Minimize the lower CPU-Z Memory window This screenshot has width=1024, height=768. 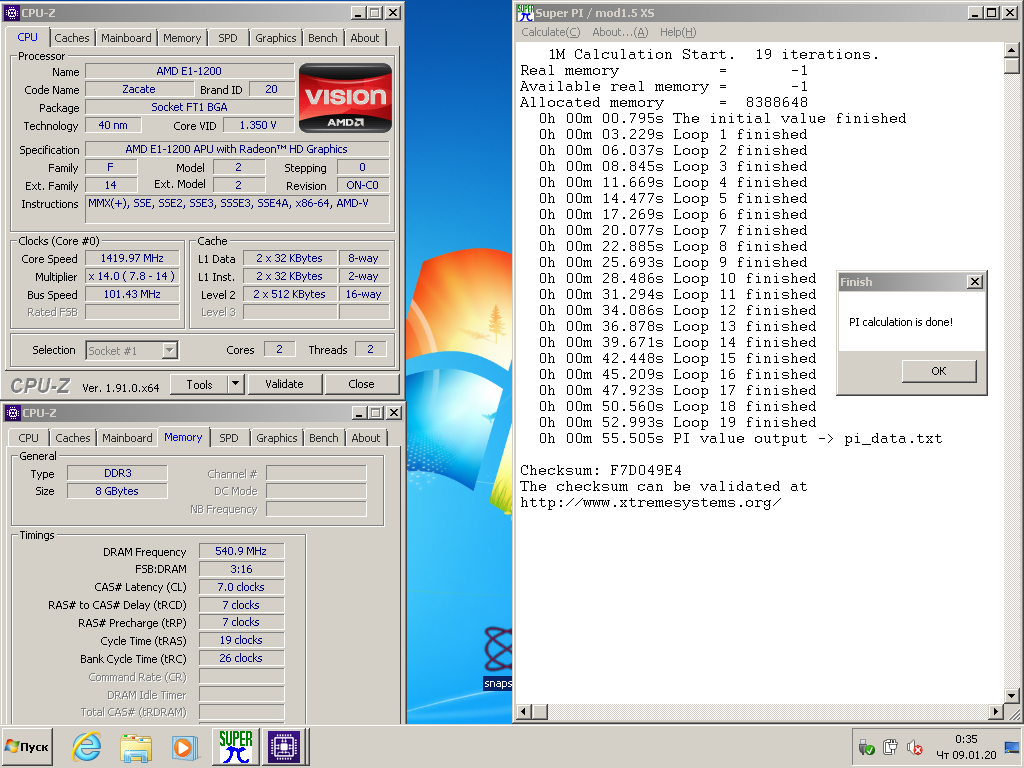[x=359, y=413]
